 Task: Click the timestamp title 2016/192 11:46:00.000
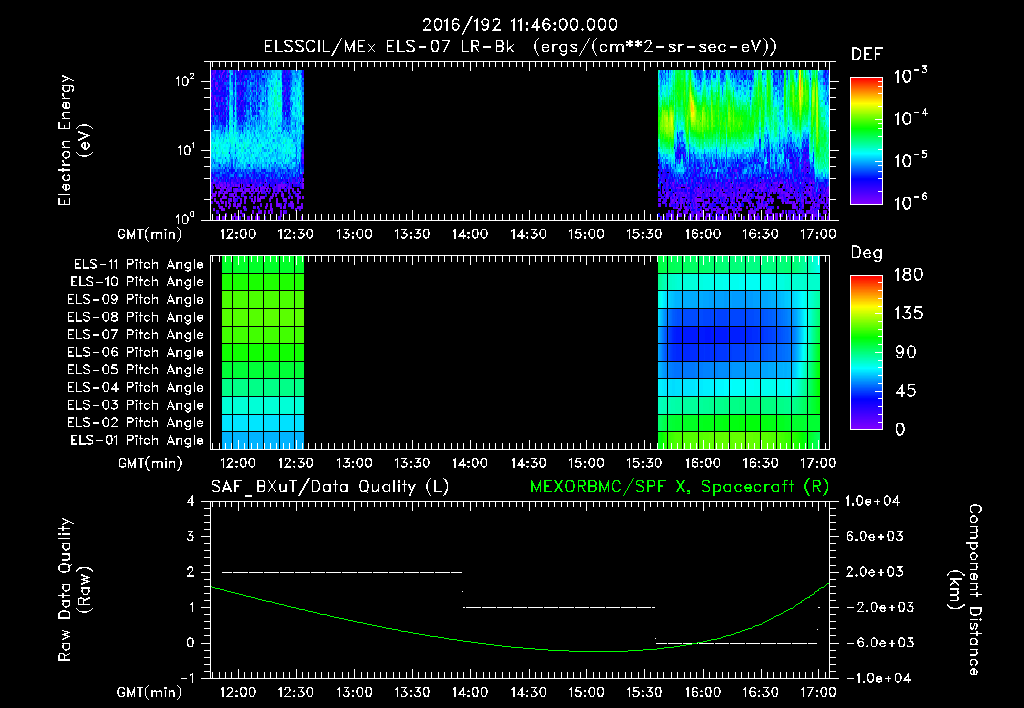pos(519,25)
